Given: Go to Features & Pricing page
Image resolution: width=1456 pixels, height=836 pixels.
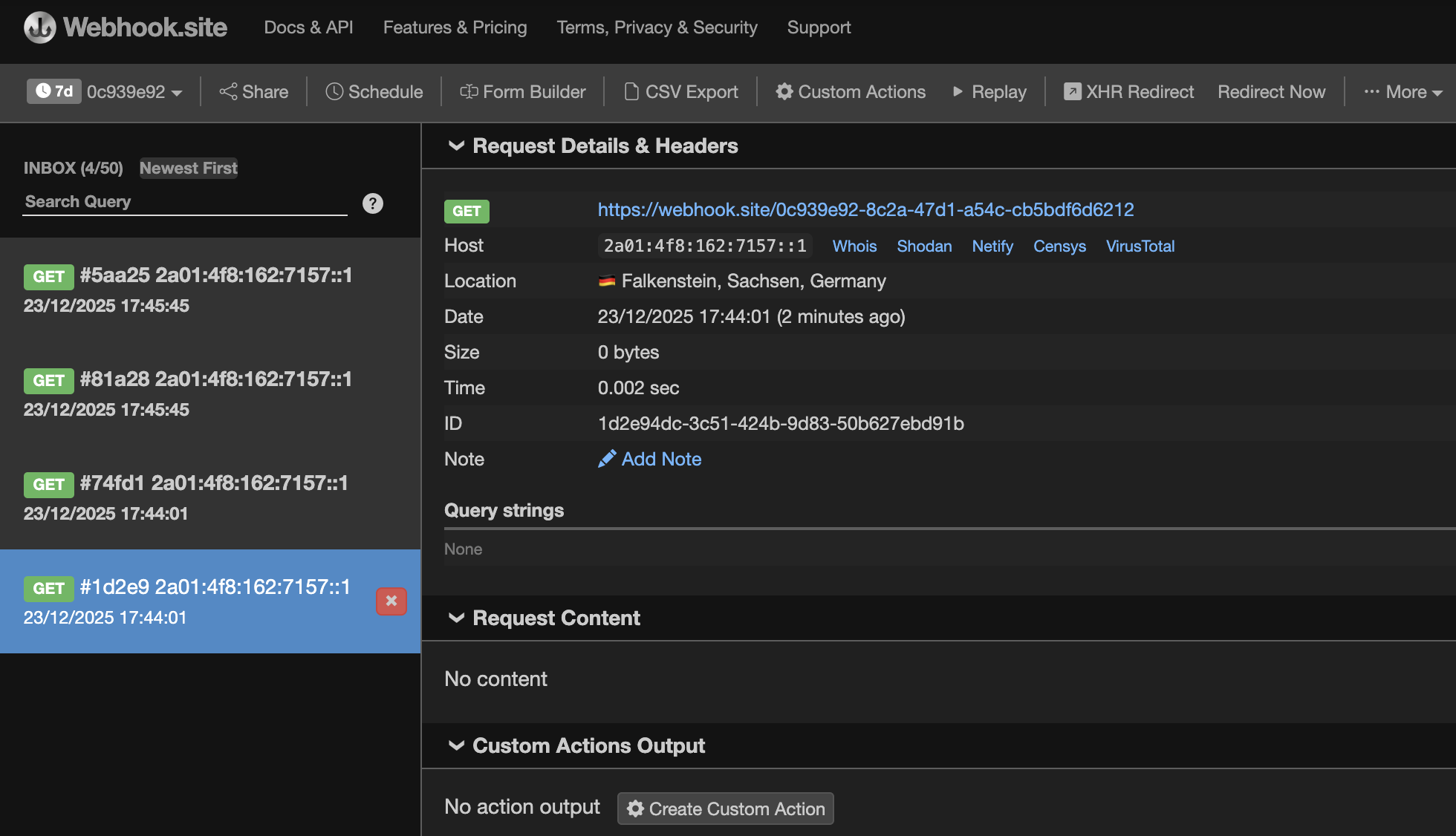Looking at the screenshot, I should 455,27.
